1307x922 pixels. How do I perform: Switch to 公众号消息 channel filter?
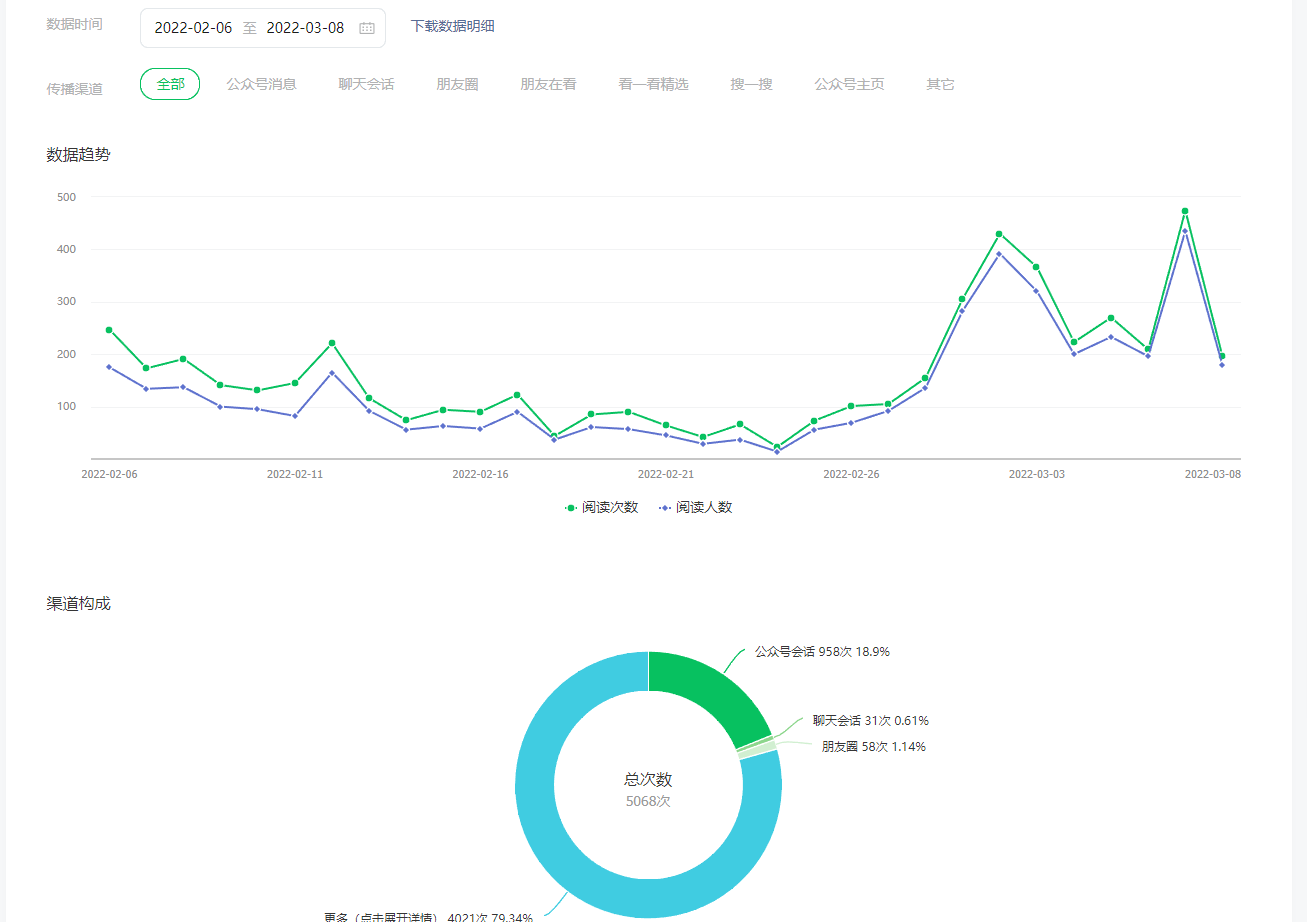click(261, 84)
